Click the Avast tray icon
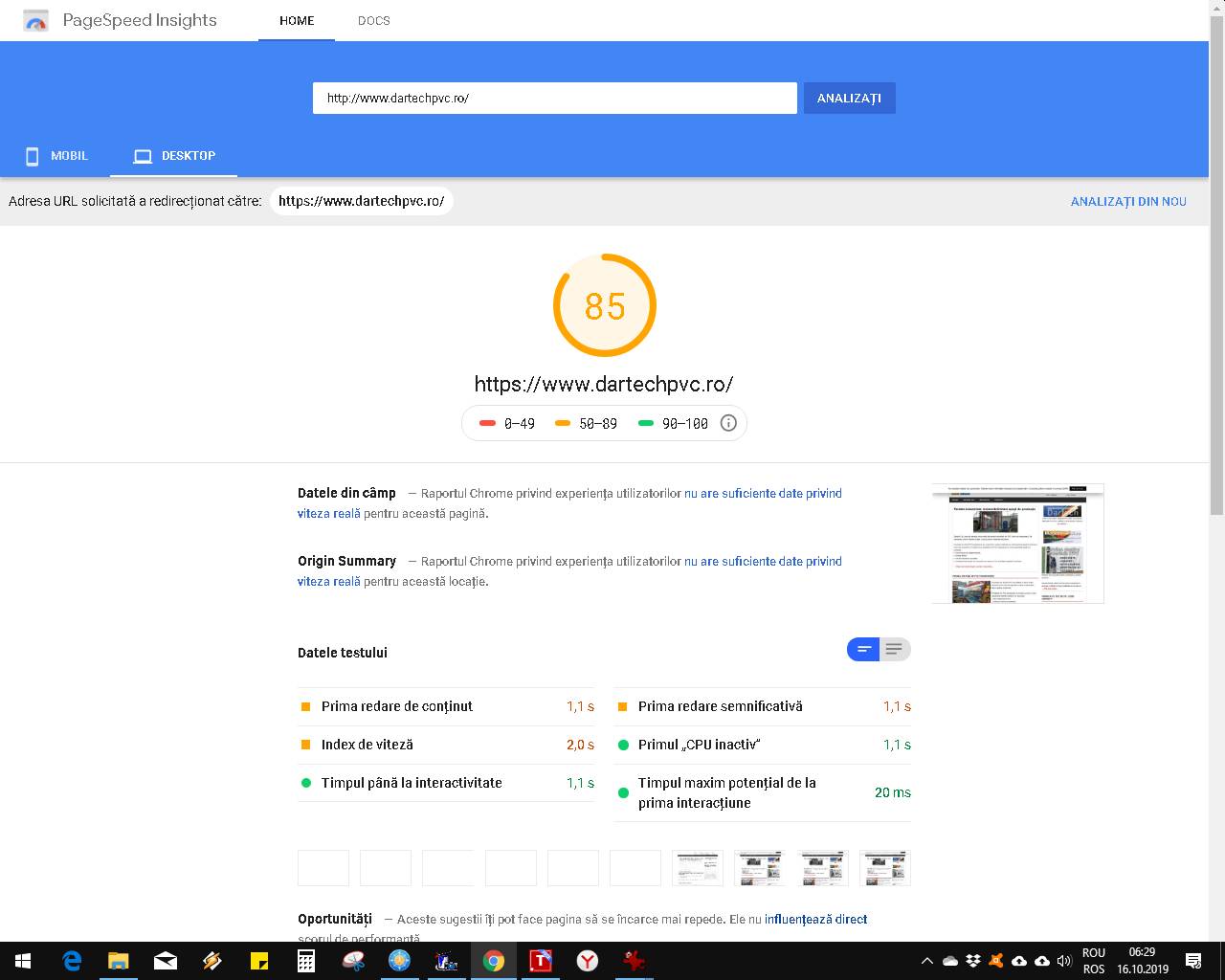The height and width of the screenshot is (980, 1225). (x=996, y=961)
